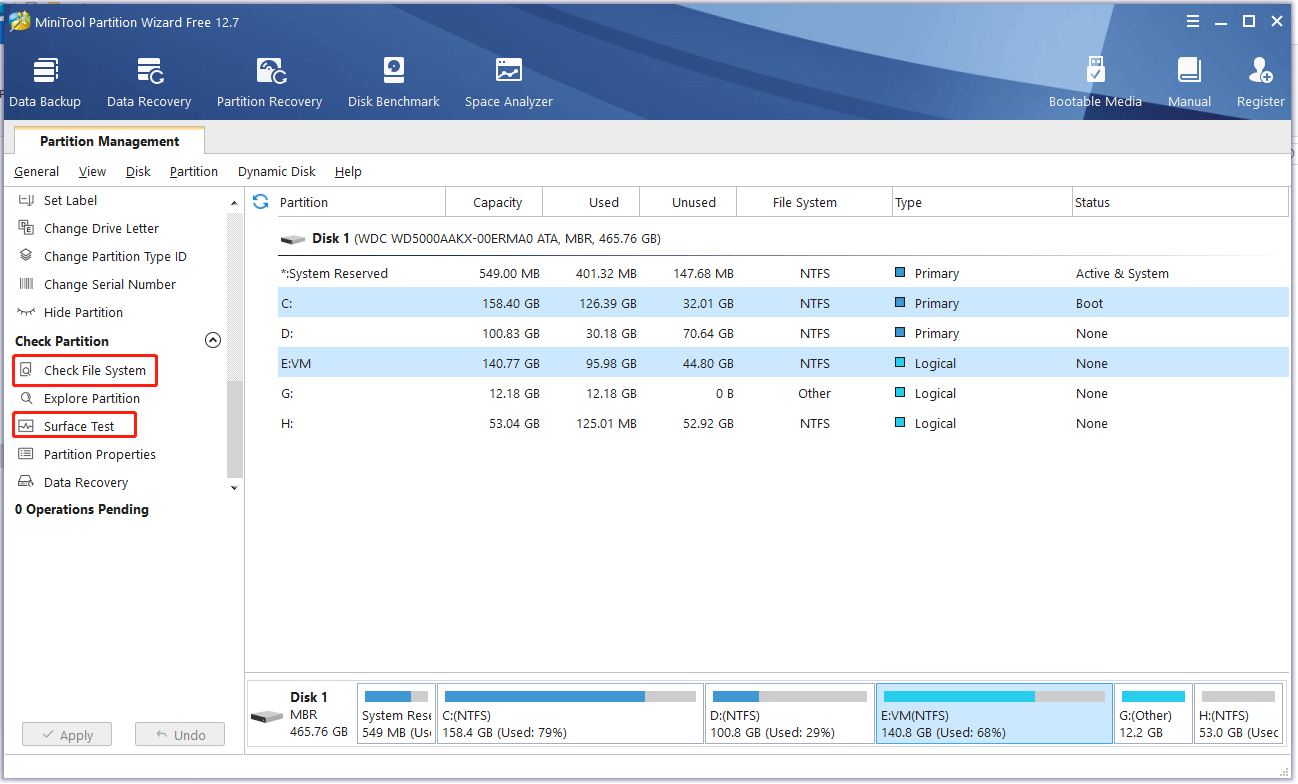This screenshot has height=784, width=1298.
Task: Click Hide Partition action
Action: [x=83, y=313]
